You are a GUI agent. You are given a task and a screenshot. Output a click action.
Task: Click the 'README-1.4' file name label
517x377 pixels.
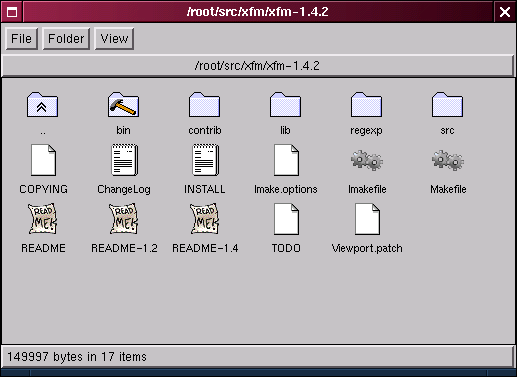point(205,248)
